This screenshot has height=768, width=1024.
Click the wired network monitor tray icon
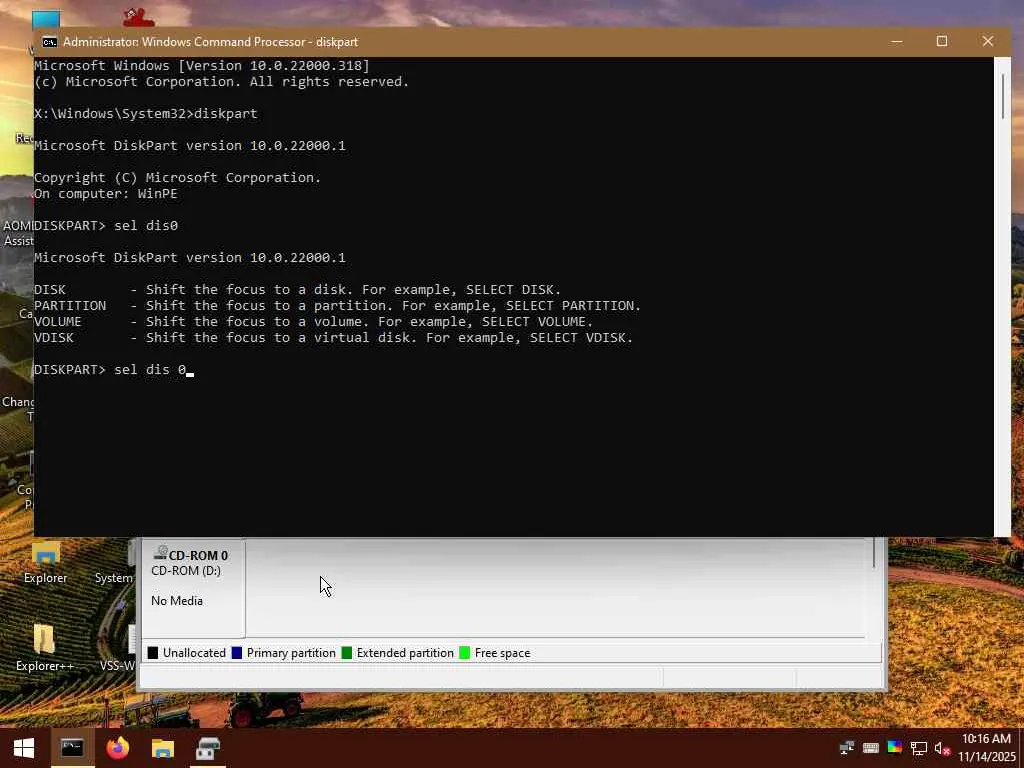click(919, 748)
